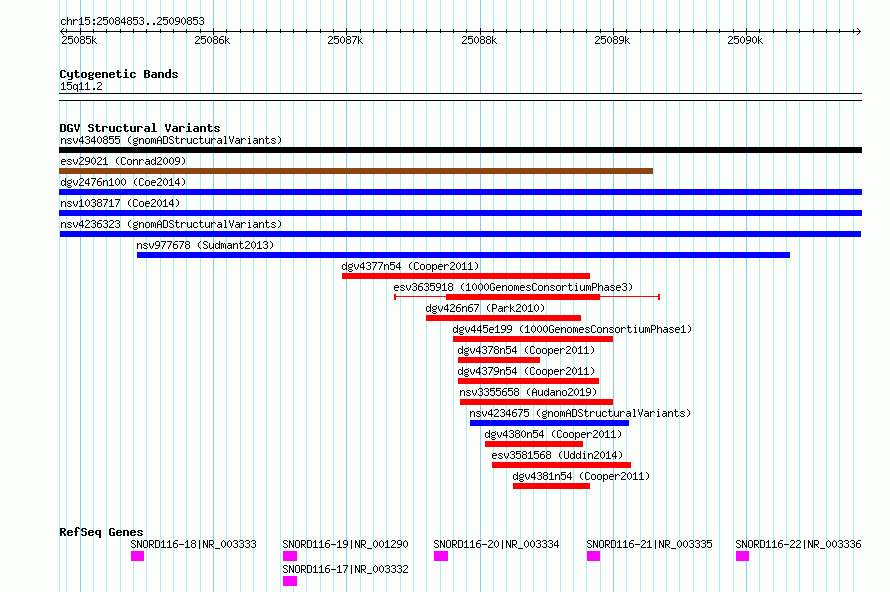Select the esv29021 Conrad2009 brown bar

click(356, 171)
